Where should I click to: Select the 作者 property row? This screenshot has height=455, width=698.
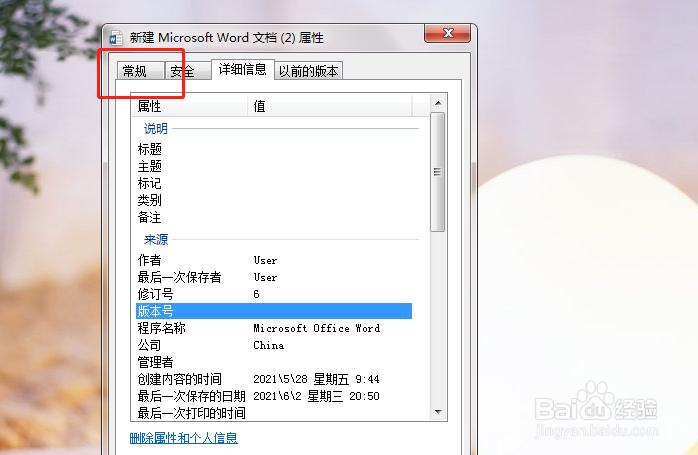coord(274,260)
